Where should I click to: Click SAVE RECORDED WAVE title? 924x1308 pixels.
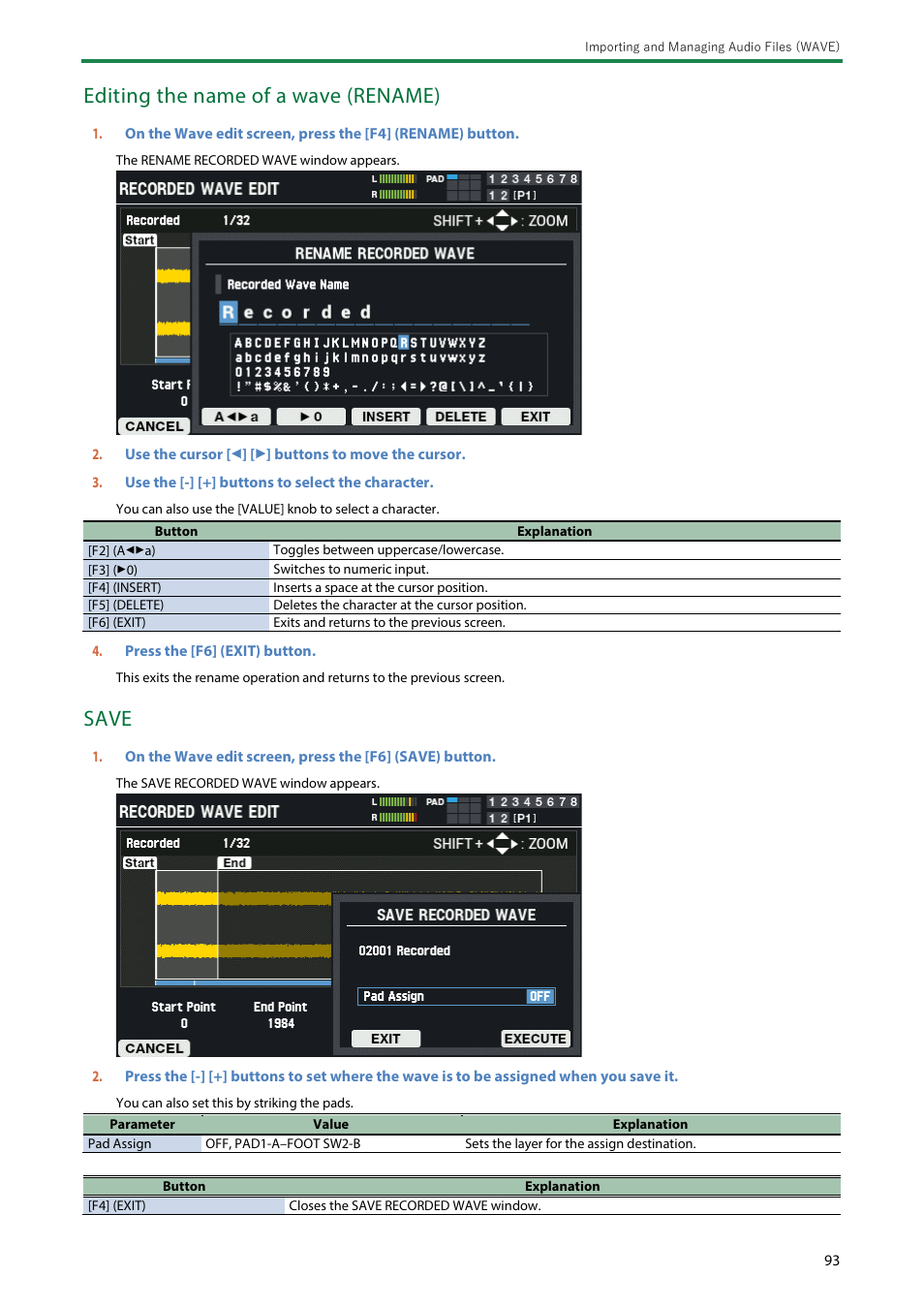[x=456, y=916]
